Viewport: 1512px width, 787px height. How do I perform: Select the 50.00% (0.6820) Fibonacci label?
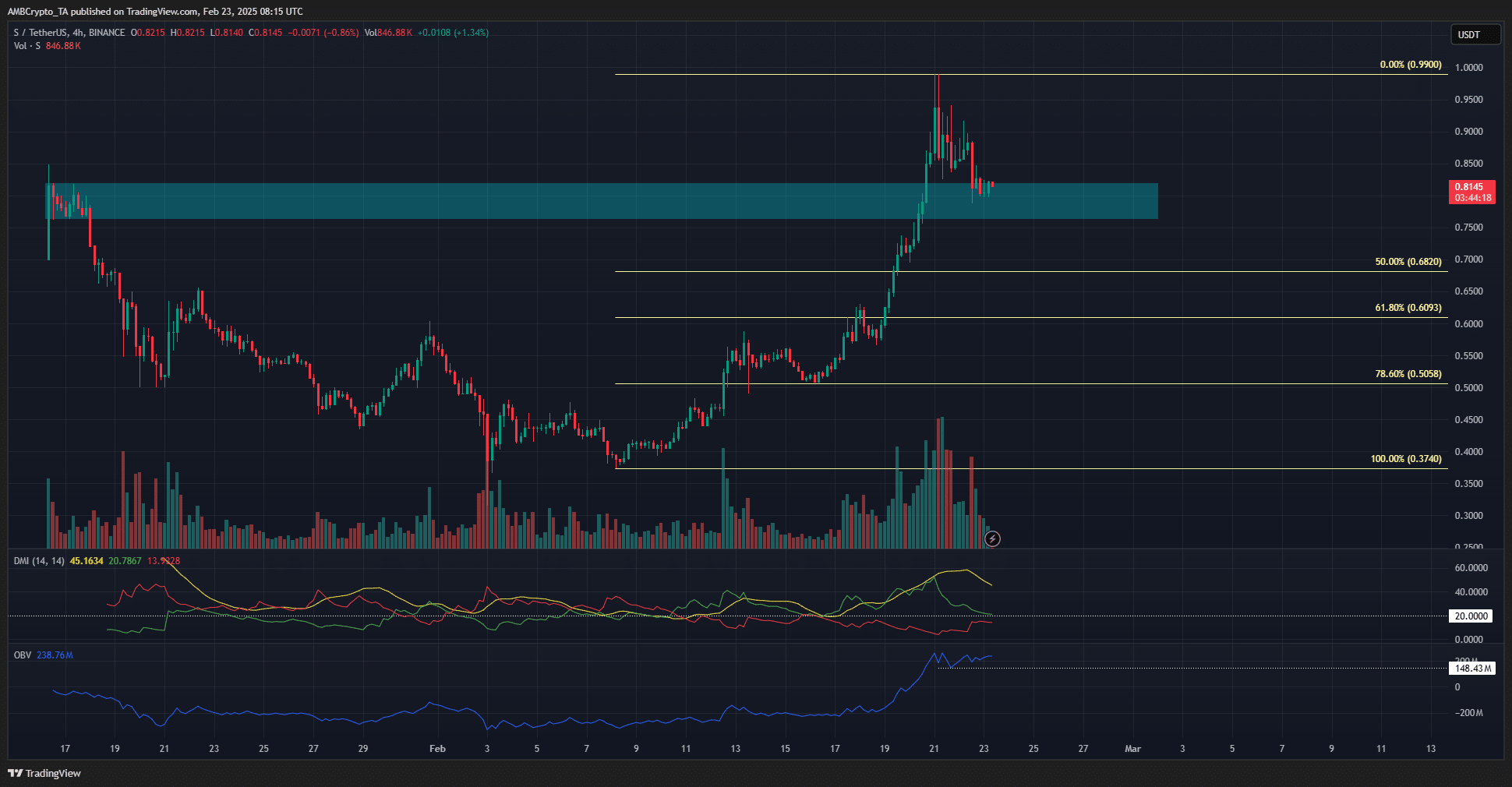(x=1408, y=262)
